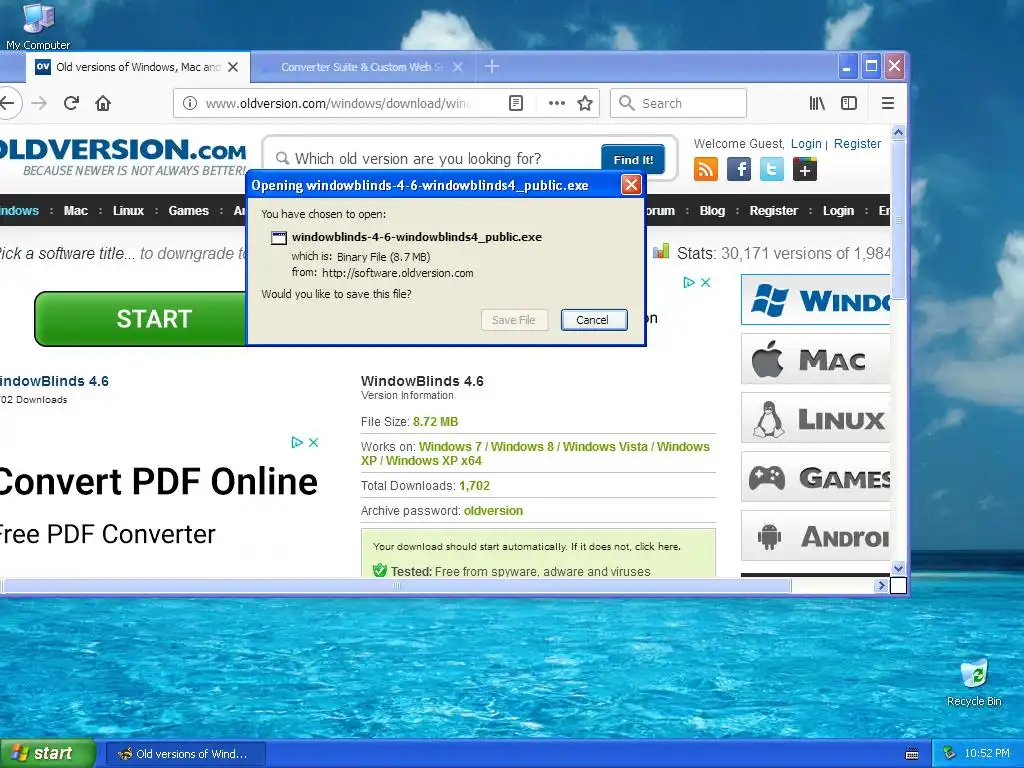Bookmark this page with star icon
This screenshot has height=768, width=1024.
click(x=585, y=103)
